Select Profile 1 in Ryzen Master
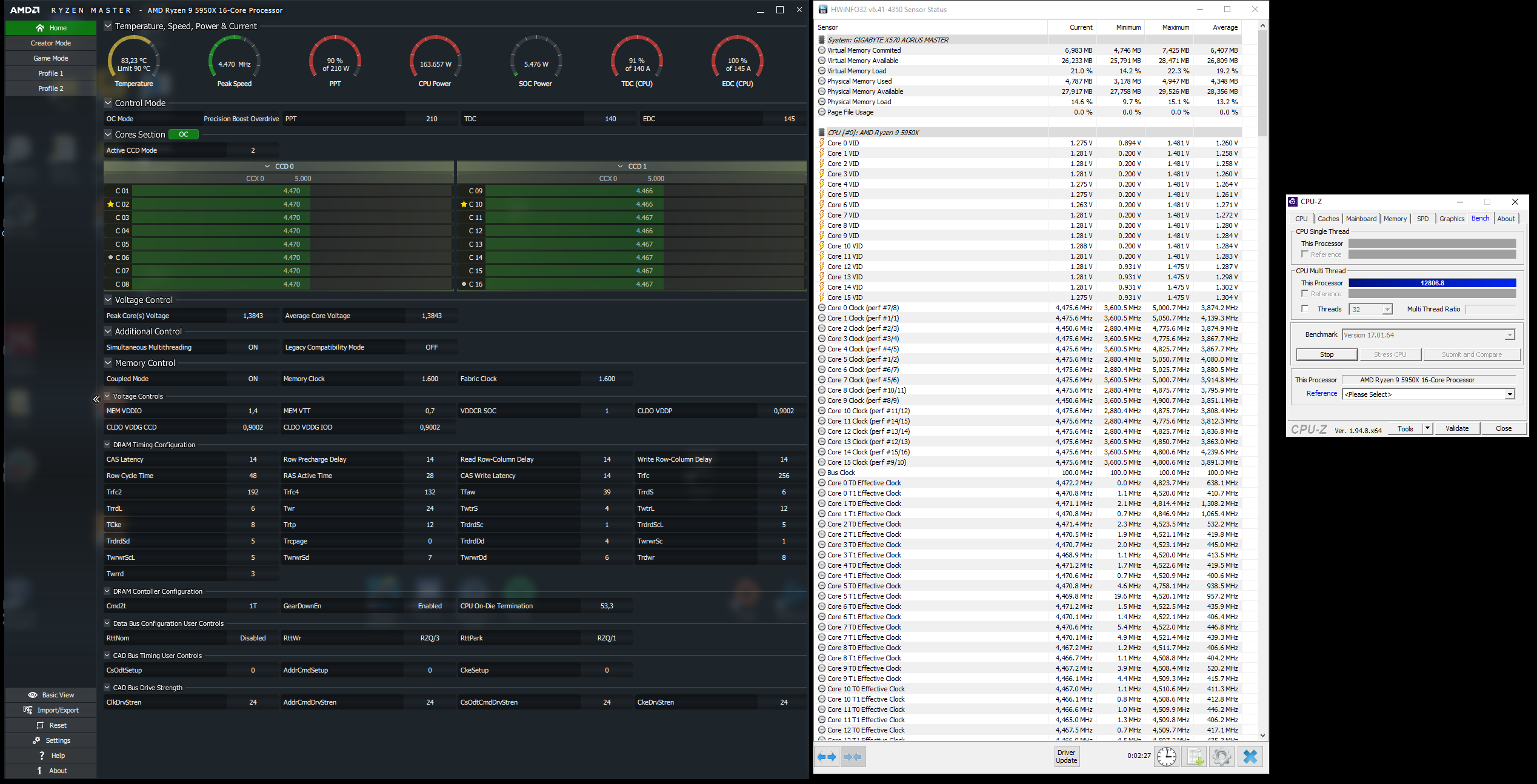Screen dimensions: 1537x784 point(51,73)
